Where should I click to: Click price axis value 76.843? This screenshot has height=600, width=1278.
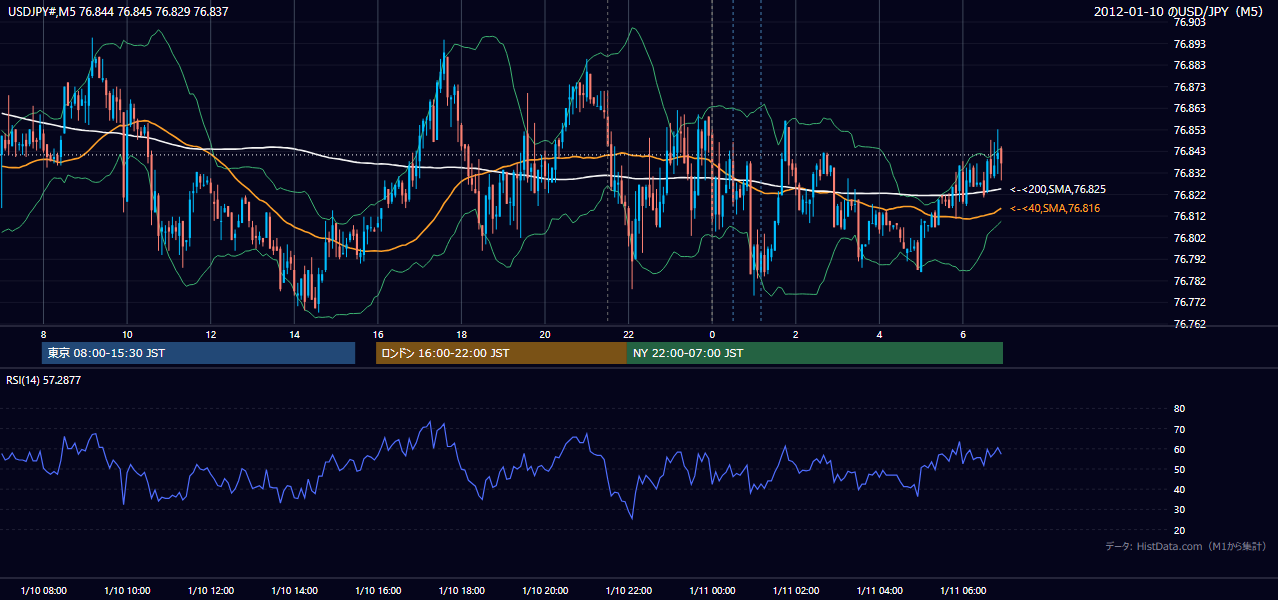(1189, 151)
